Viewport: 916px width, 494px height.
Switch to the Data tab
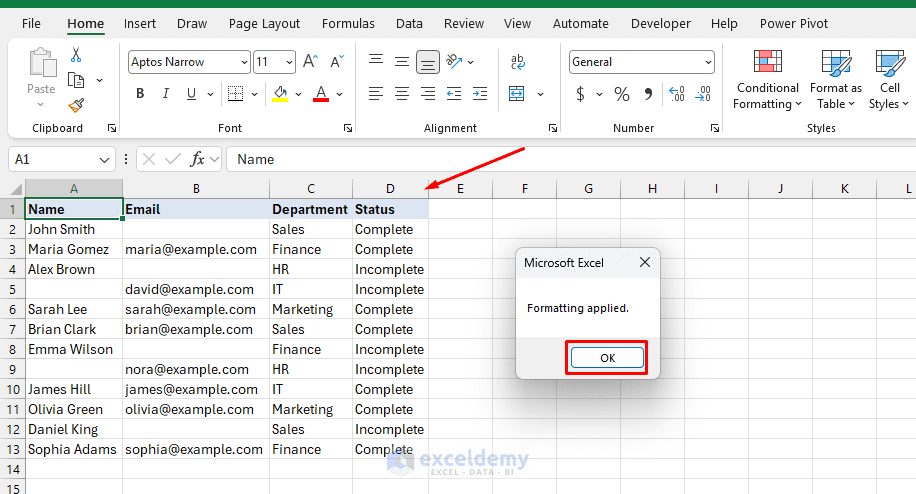tap(409, 24)
